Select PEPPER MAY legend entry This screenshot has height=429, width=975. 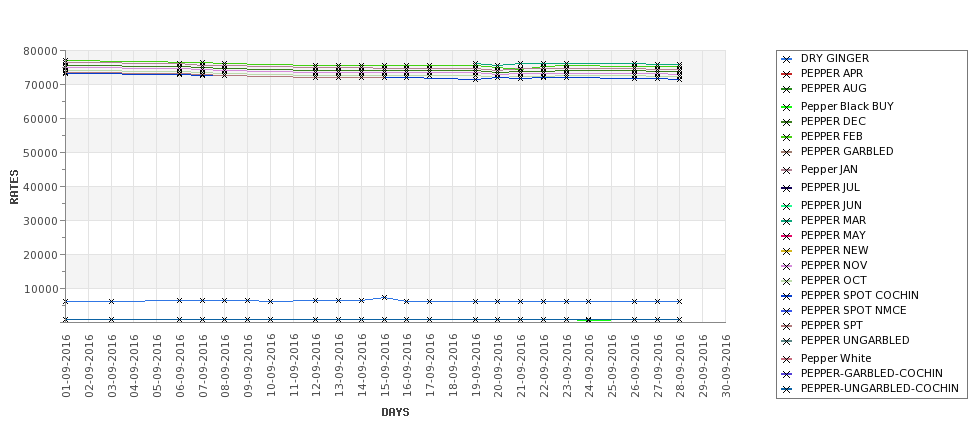[833, 235]
